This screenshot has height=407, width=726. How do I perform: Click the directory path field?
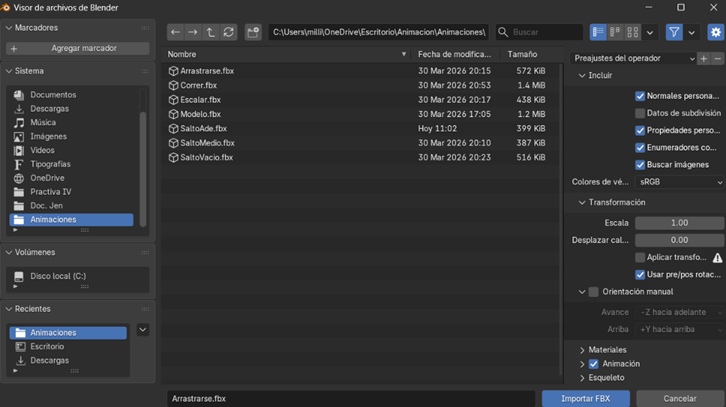click(379, 32)
